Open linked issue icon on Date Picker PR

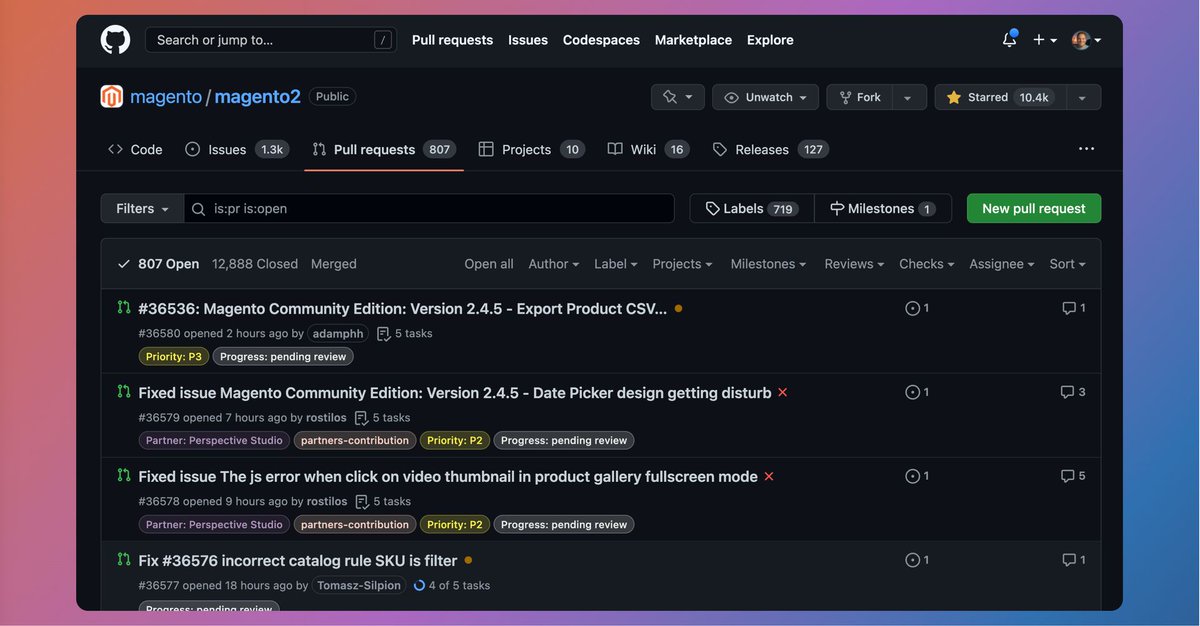point(917,392)
